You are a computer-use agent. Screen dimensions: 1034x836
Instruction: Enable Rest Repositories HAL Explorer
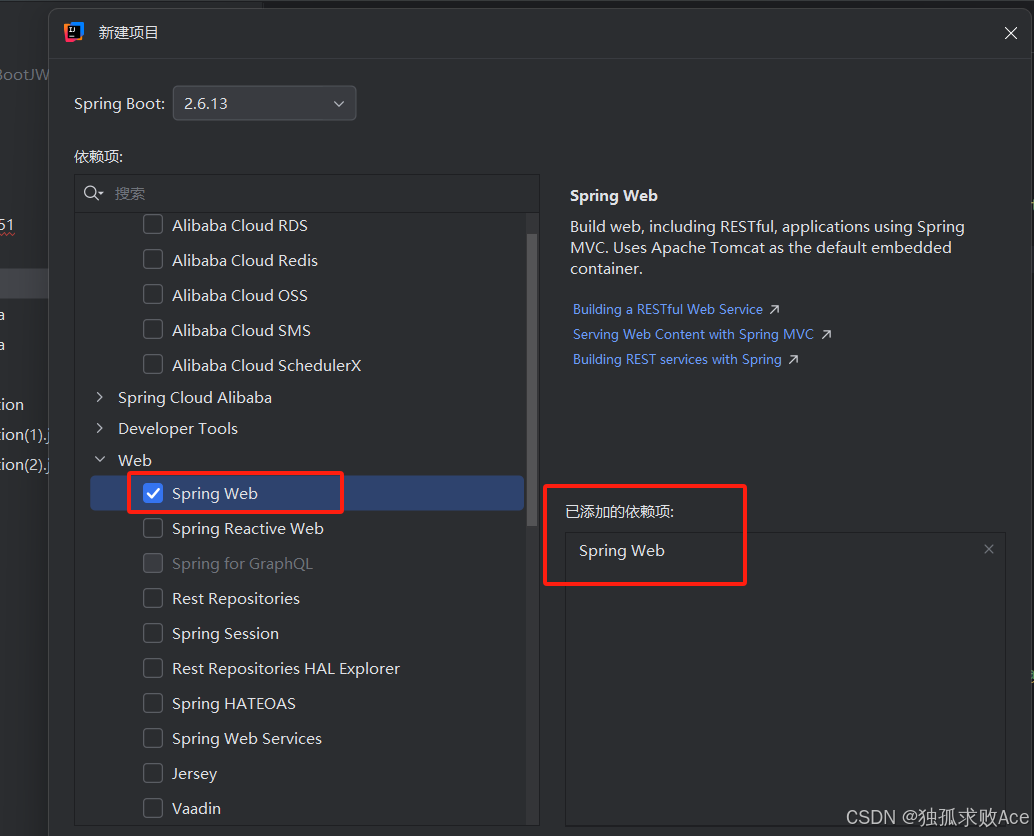[x=153, y=668]
